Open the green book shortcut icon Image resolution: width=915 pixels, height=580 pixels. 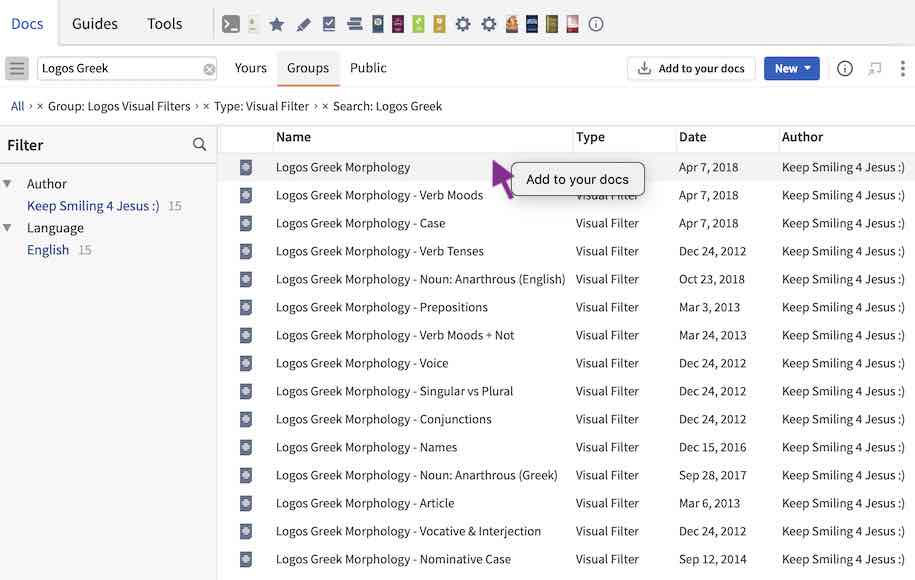(x=418, y=24)
